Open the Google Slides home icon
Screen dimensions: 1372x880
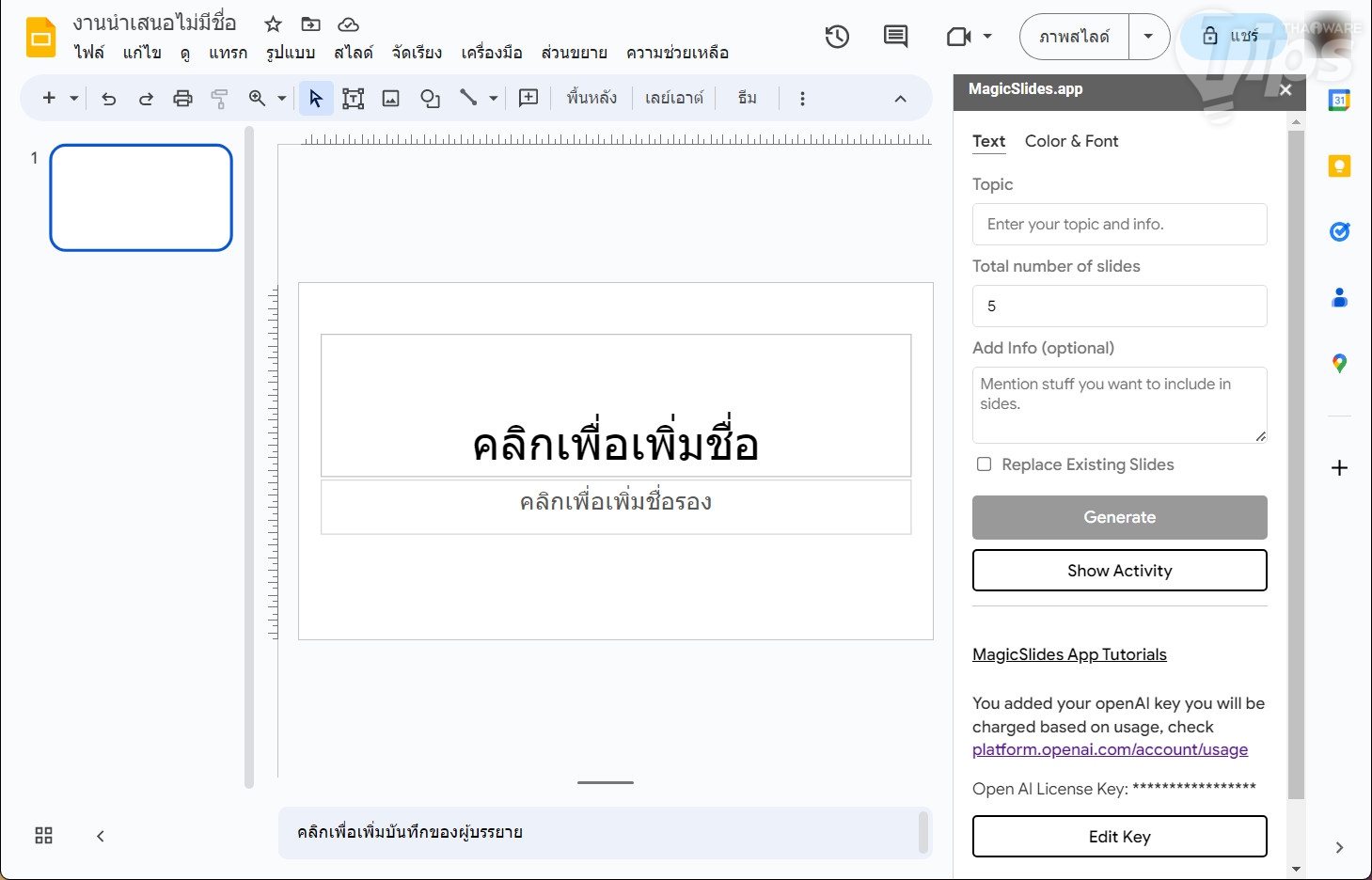pos(40,38)
